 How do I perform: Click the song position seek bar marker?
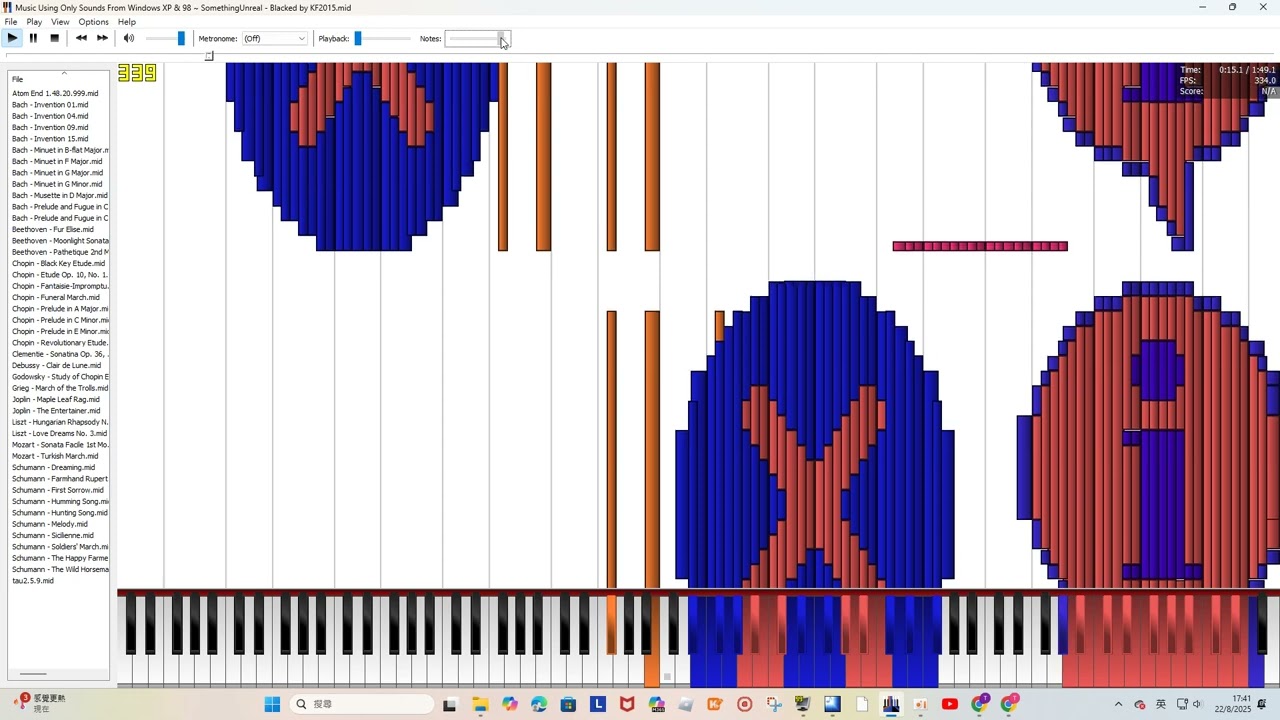[209, 56]
